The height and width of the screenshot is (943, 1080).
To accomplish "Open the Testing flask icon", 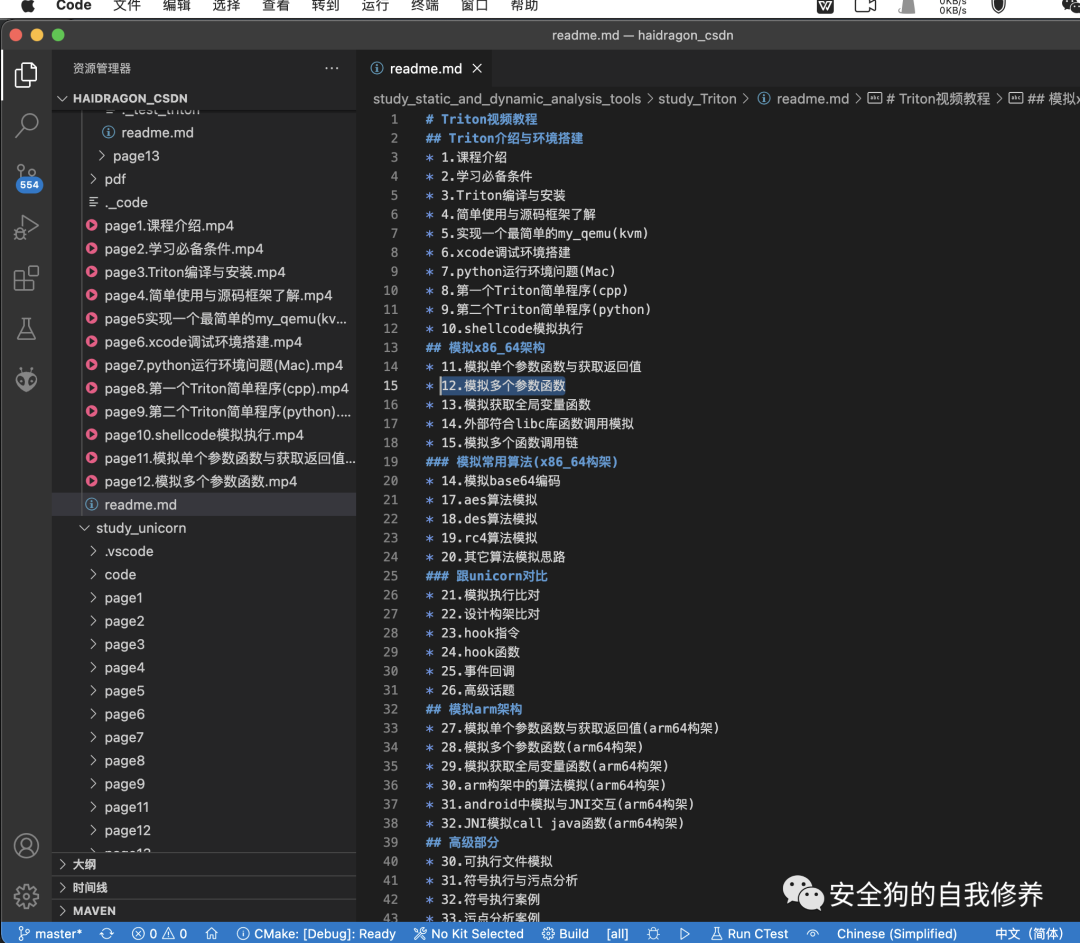I will pyautogui.click(x=26, y=329).
